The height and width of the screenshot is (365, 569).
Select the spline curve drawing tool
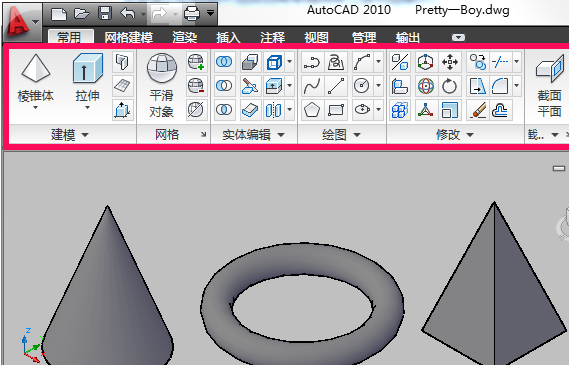[312, 86]
